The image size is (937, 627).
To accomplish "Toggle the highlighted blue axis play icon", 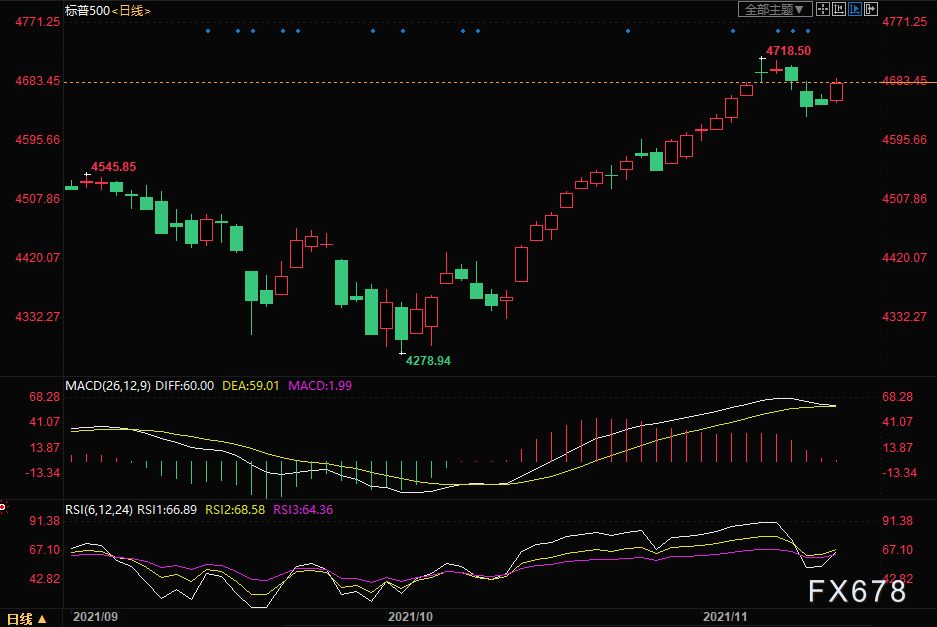I will click(x=855, y=9).
